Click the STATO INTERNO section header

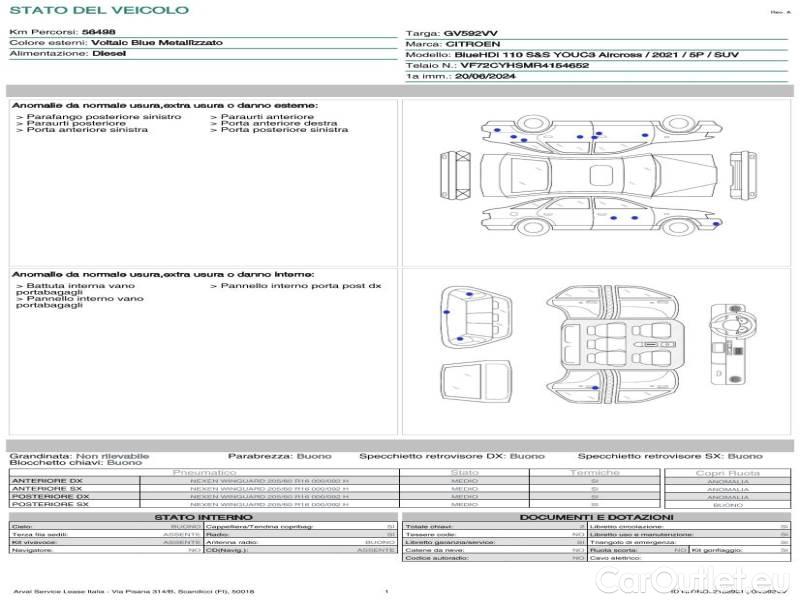[x=197, y=517]
